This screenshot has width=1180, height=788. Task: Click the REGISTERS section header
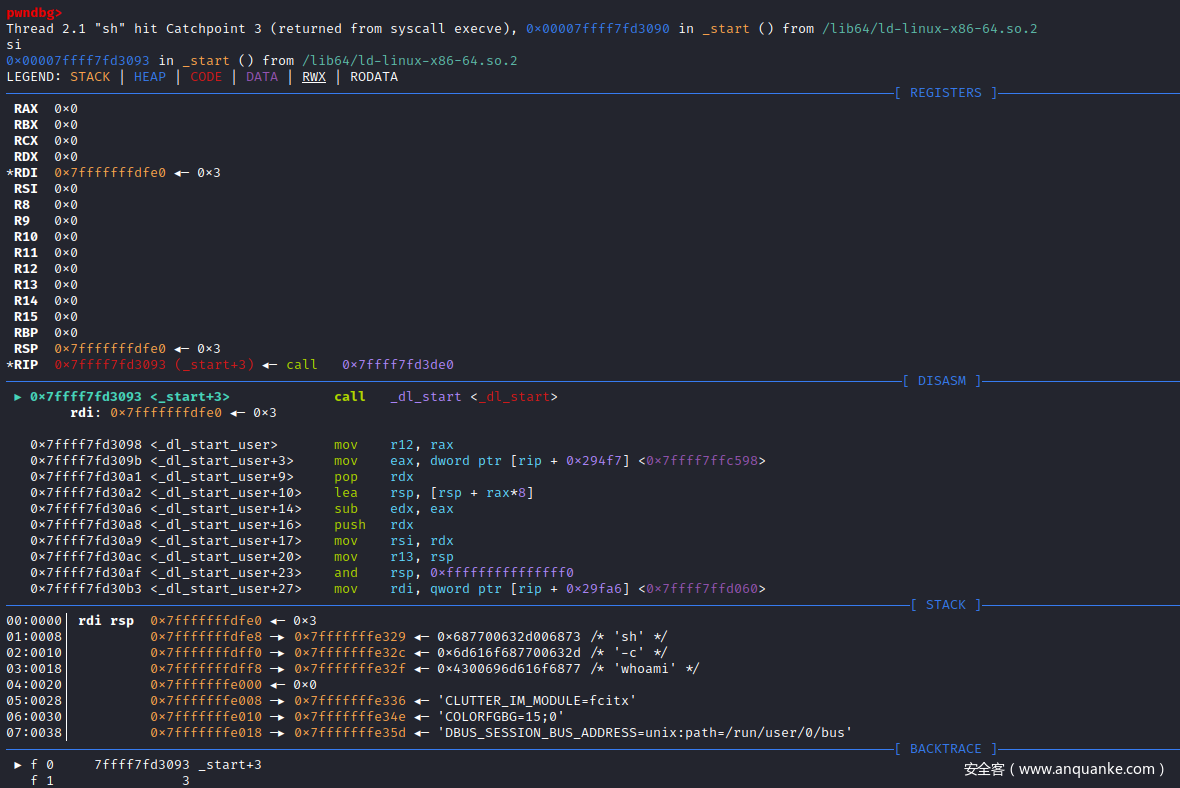945,93
